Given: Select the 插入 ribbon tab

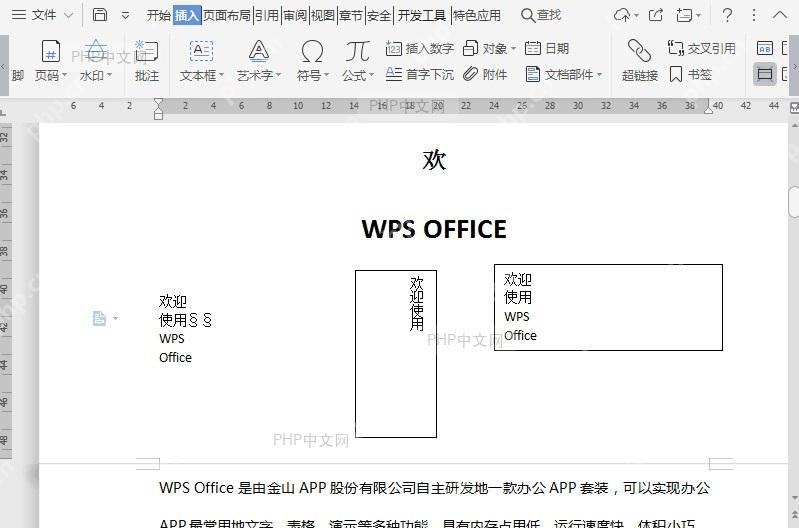Looking at the screenshot, I should coord(187,15).
